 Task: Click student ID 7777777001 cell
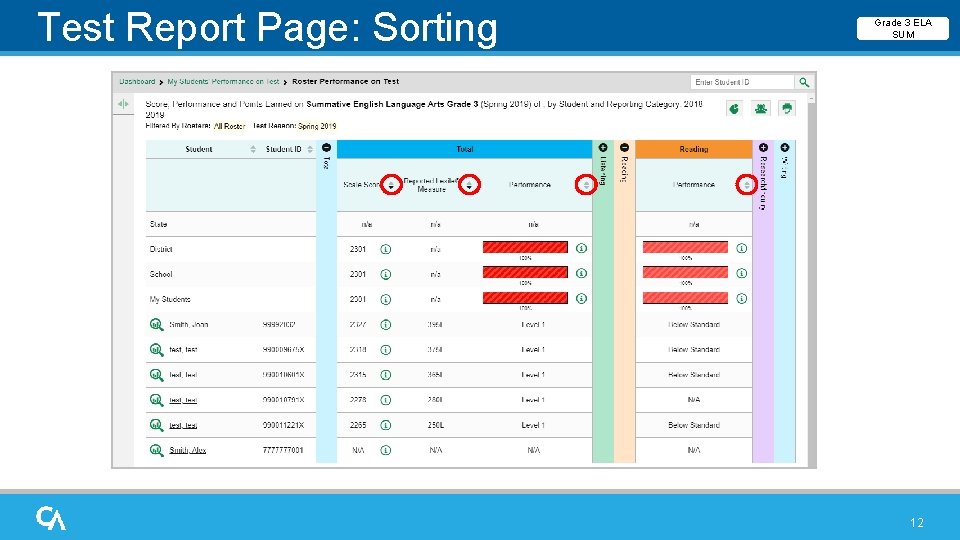point(283,450)
